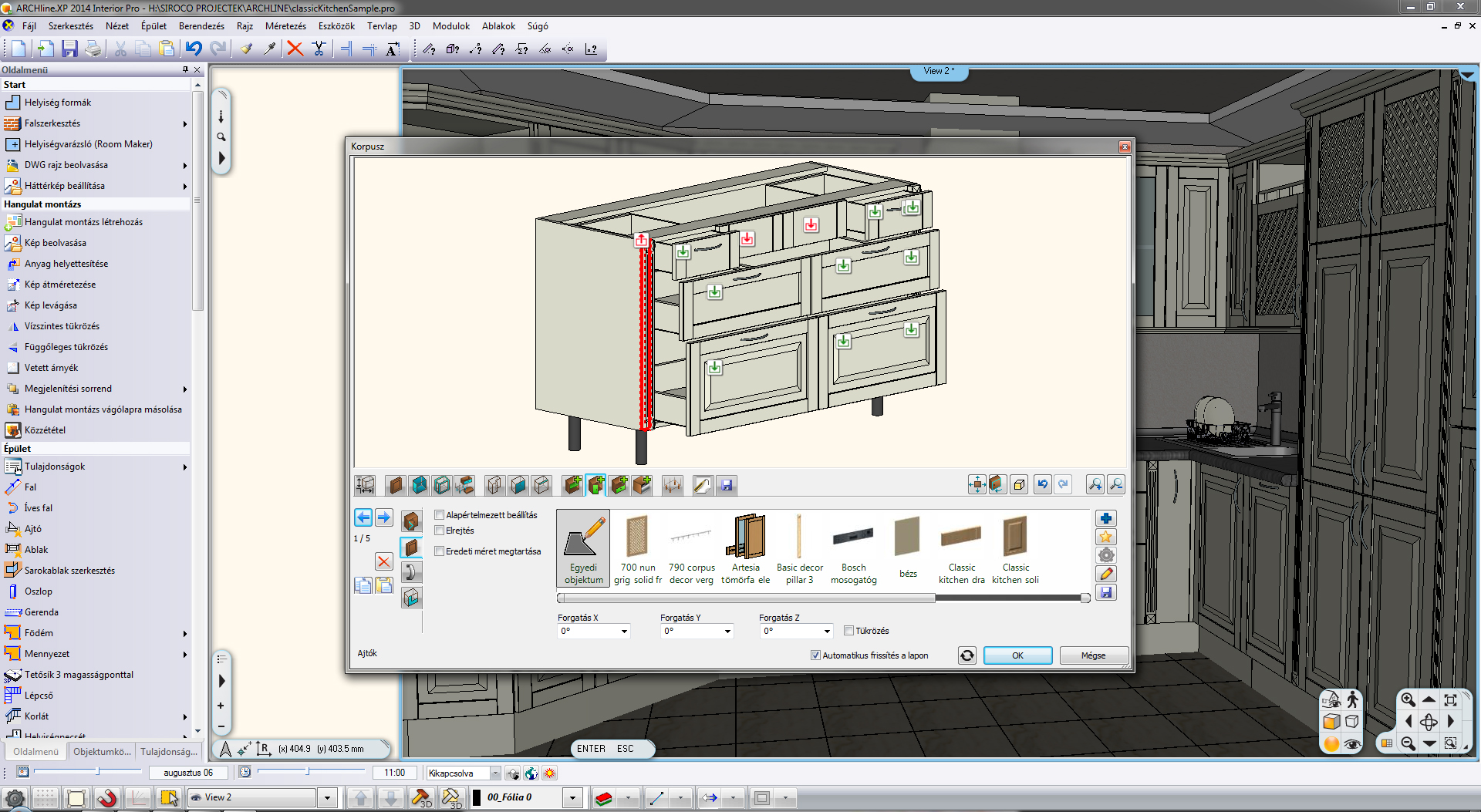Enable the Tükrözés checkbox

point(849,631)
